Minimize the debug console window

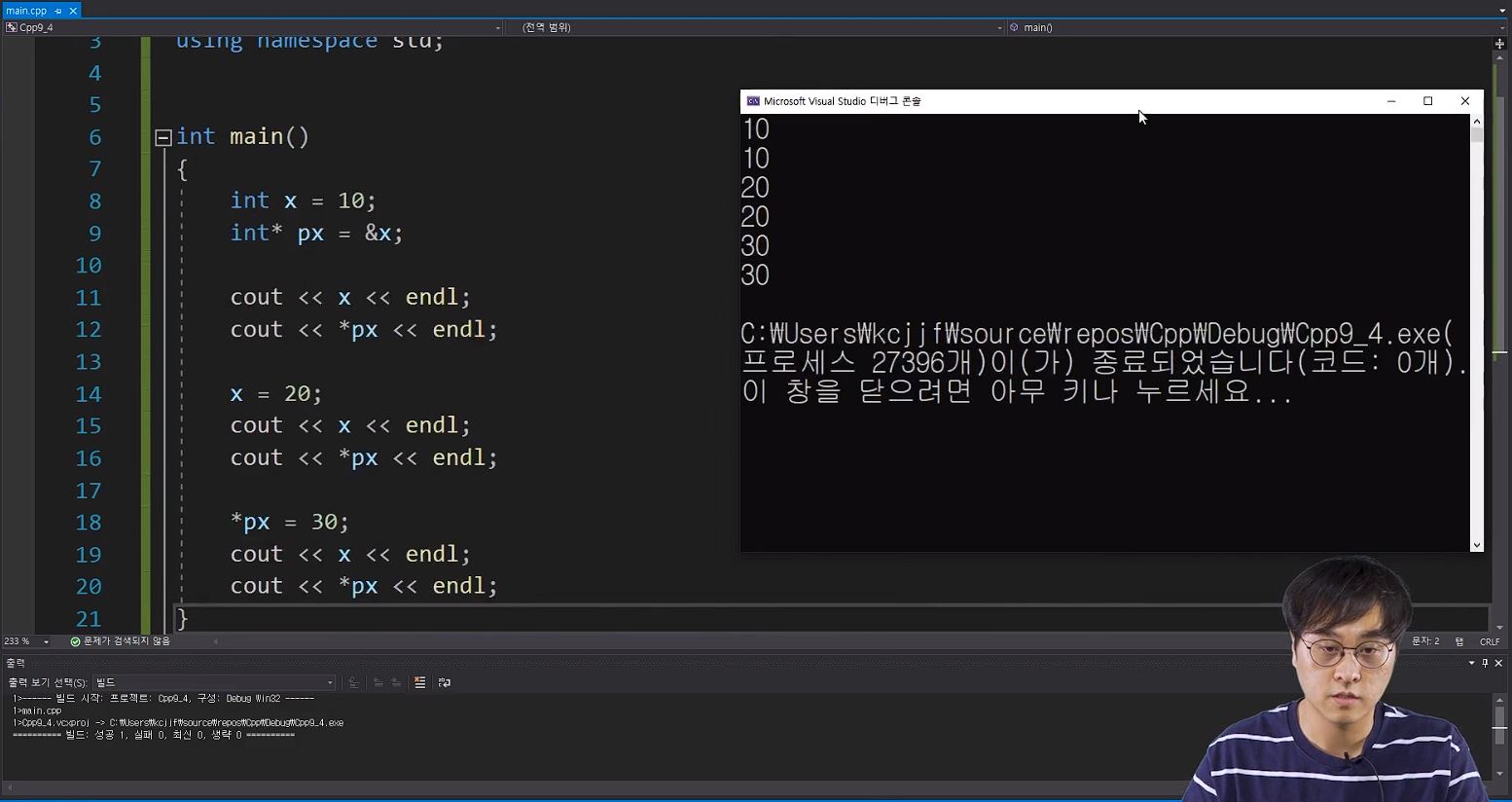click(1391, 101)
